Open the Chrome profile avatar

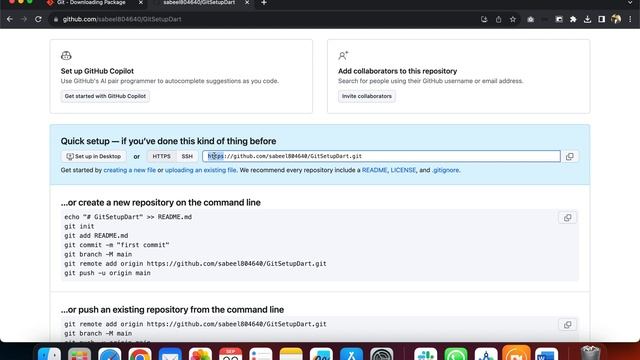(x=616, y=19)
